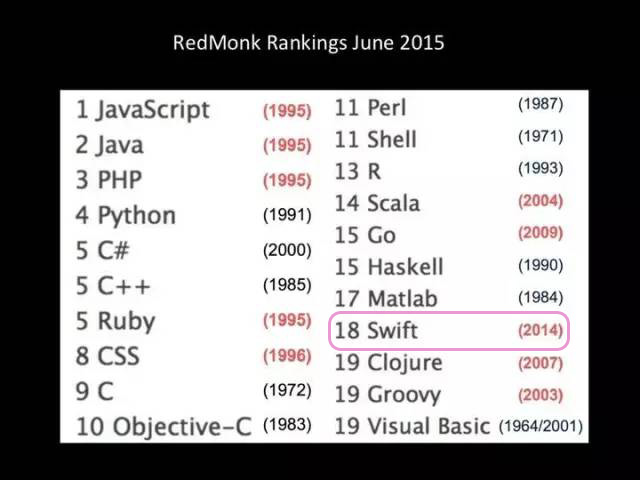This screenshot has width=640, height=480.
Task: Click the 14 Scala entry
Action: [x=377, y=203]
